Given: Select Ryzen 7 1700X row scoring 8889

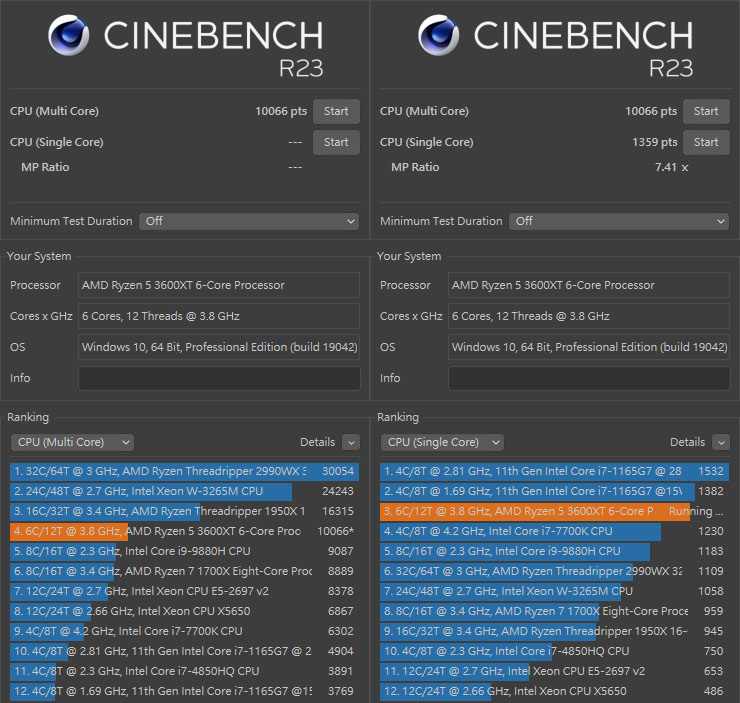Looking at the screenshot, I should (184, 571).
